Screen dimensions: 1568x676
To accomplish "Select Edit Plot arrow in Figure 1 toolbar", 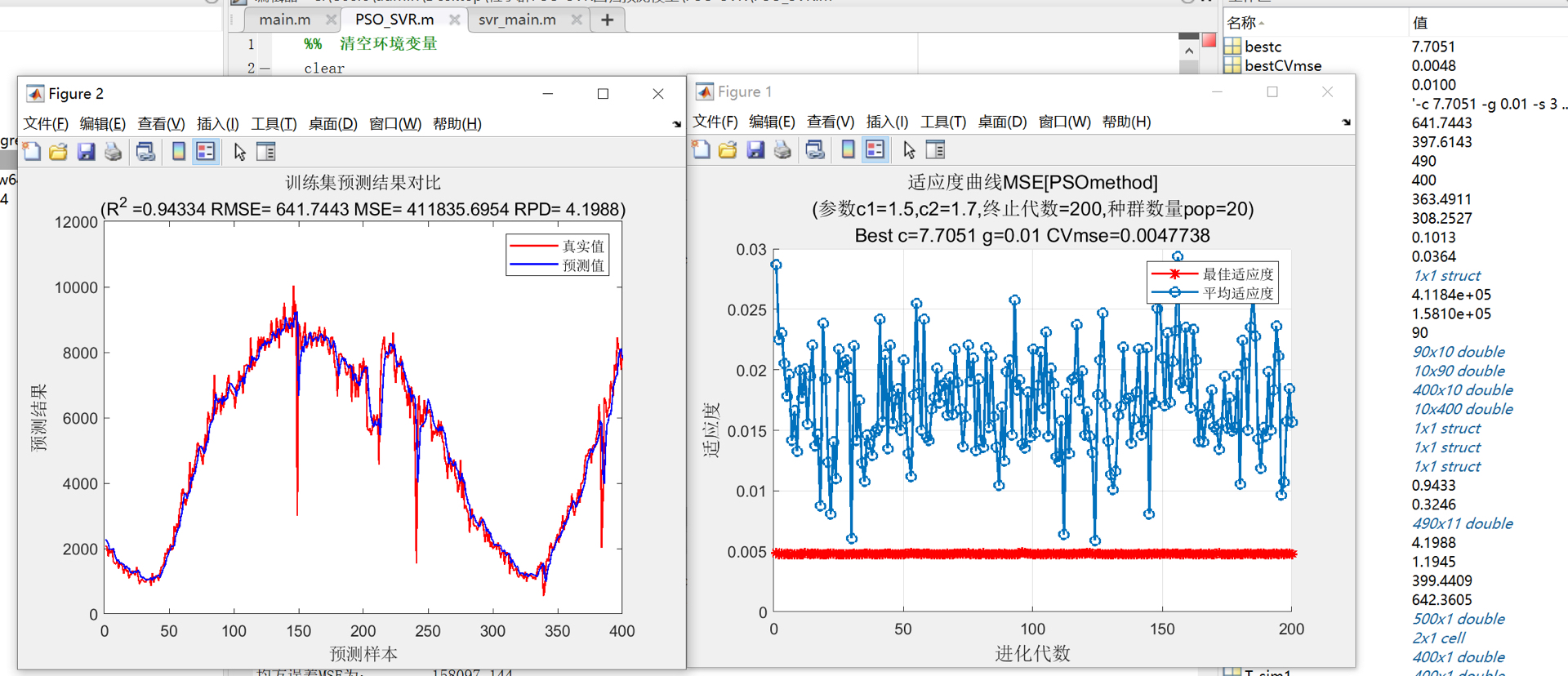I will tap(909, 149).
